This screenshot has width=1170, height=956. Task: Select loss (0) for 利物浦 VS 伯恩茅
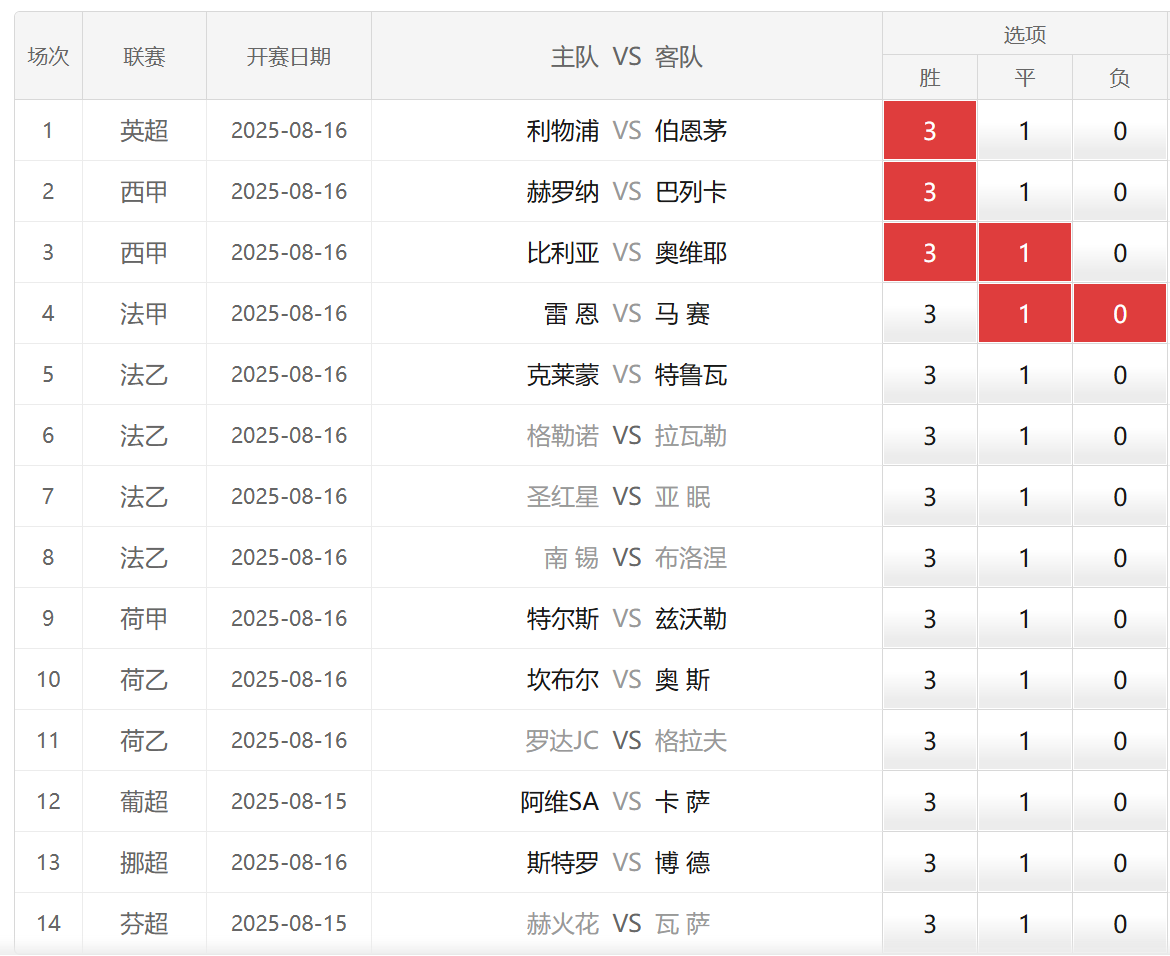click(1119, 131)
